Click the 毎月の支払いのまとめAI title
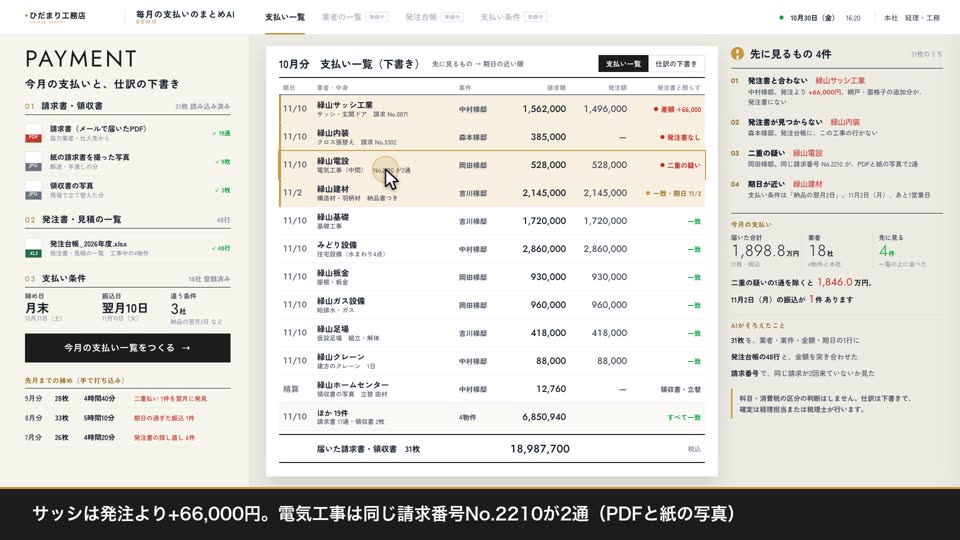960x540 pixels. pos(185,16)
